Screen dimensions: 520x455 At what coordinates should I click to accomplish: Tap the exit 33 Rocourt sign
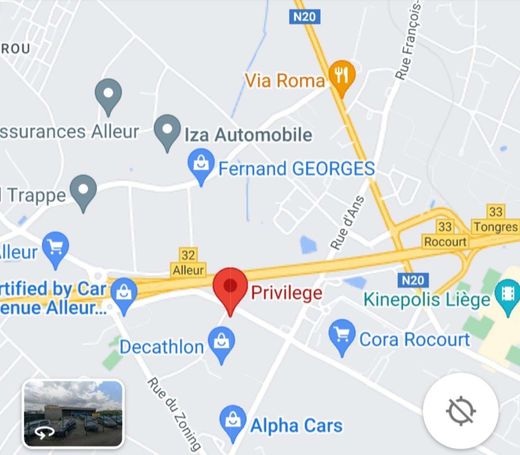coord(445,234)
